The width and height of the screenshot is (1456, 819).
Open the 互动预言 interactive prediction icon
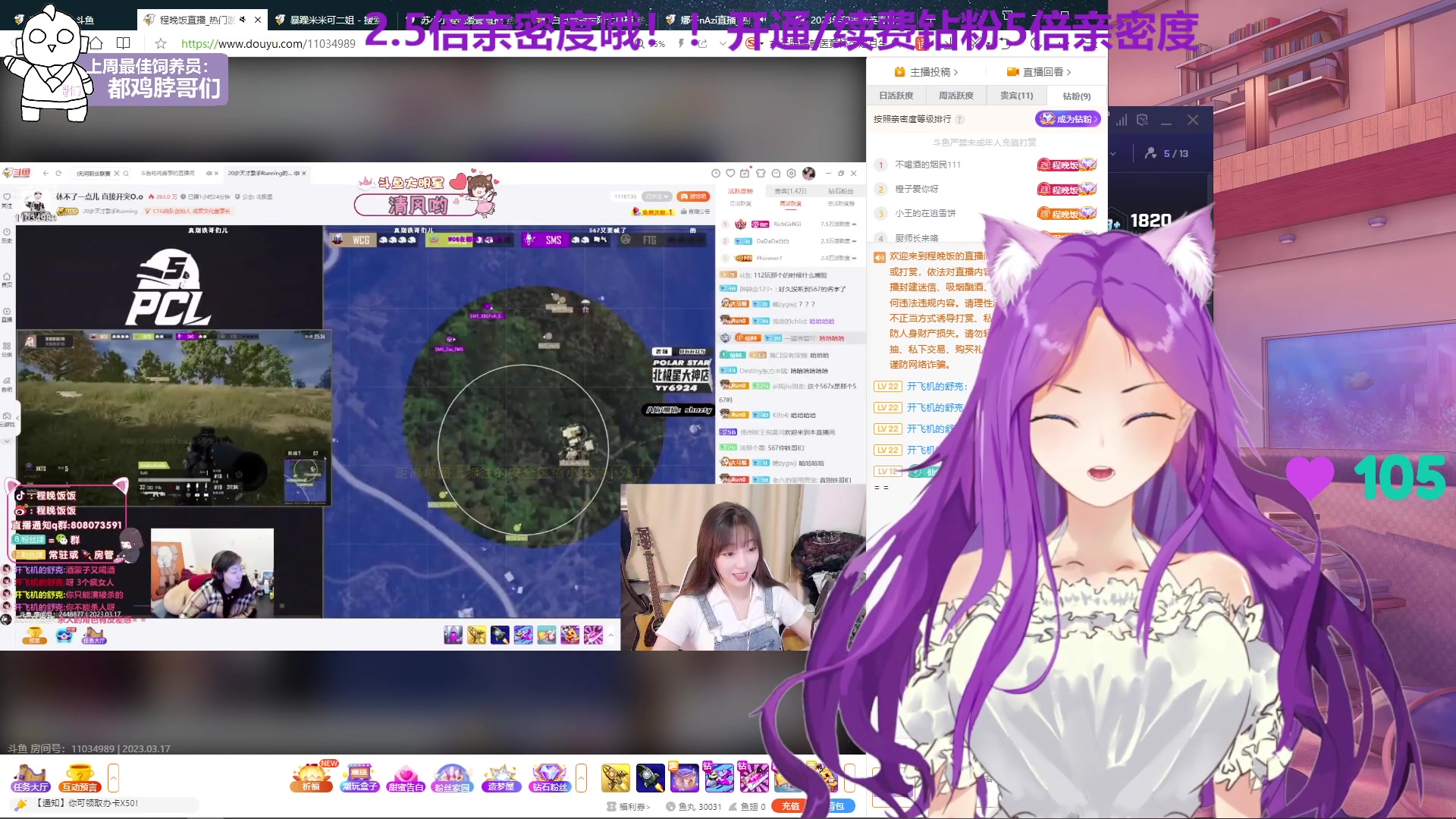coord(80,778)
